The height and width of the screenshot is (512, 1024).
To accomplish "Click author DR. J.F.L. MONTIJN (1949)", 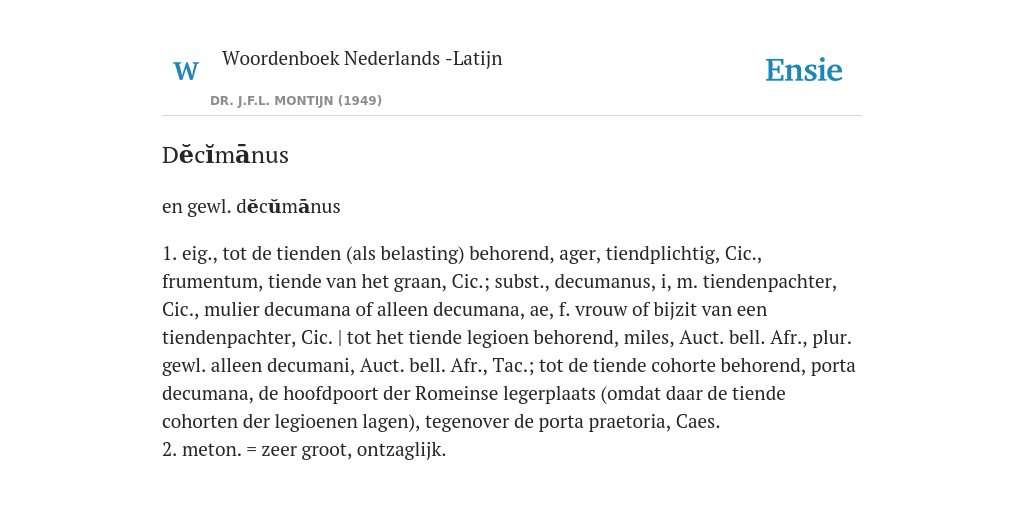I will tap(296, 101).
